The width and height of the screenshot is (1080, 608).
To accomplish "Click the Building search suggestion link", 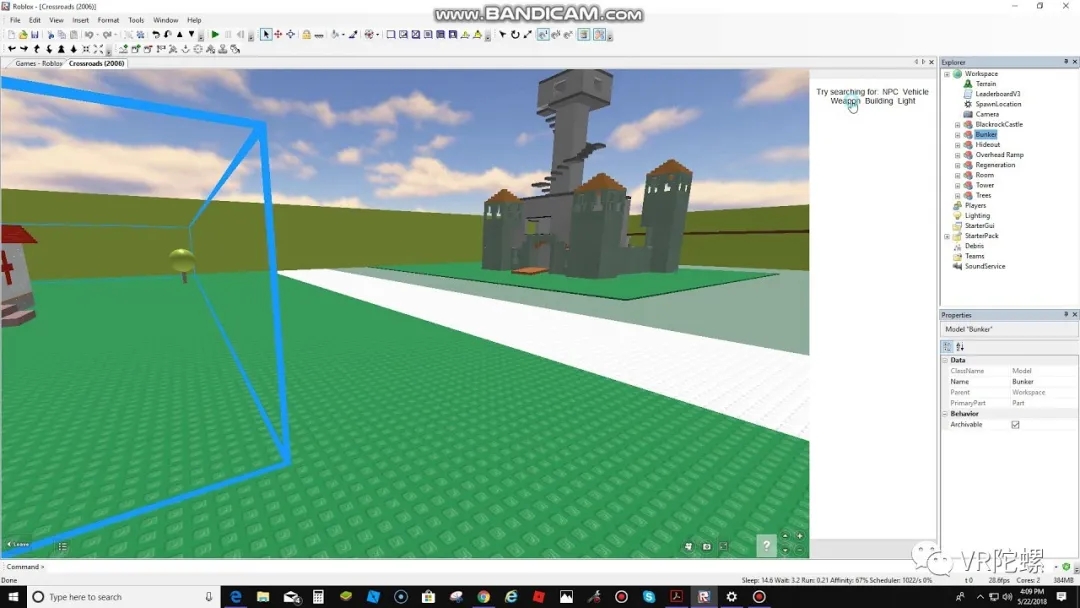I will click(x=879, y=101).
